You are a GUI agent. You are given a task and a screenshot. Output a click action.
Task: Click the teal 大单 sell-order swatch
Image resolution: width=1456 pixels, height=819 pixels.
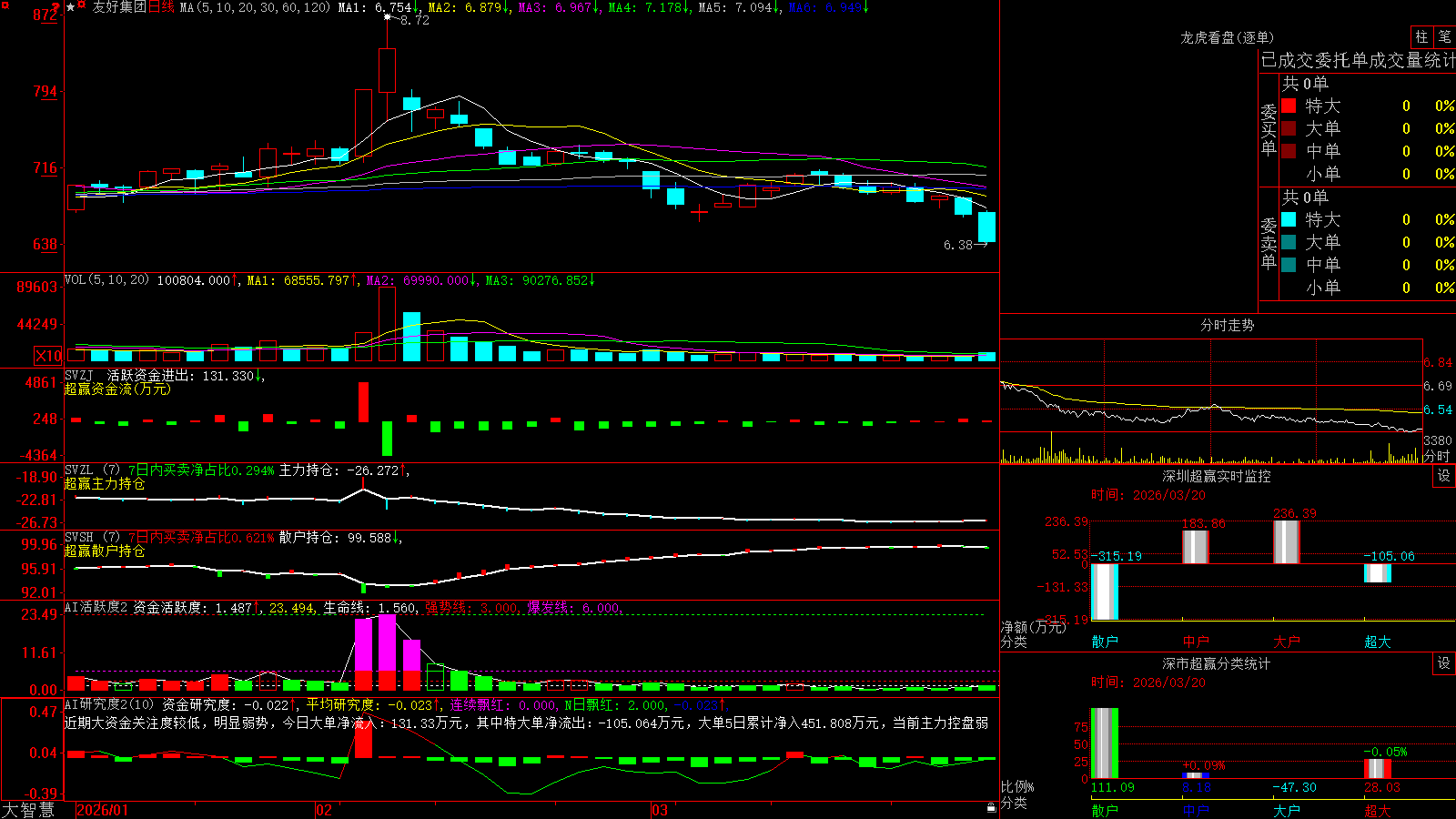(x=1289, y=242)
